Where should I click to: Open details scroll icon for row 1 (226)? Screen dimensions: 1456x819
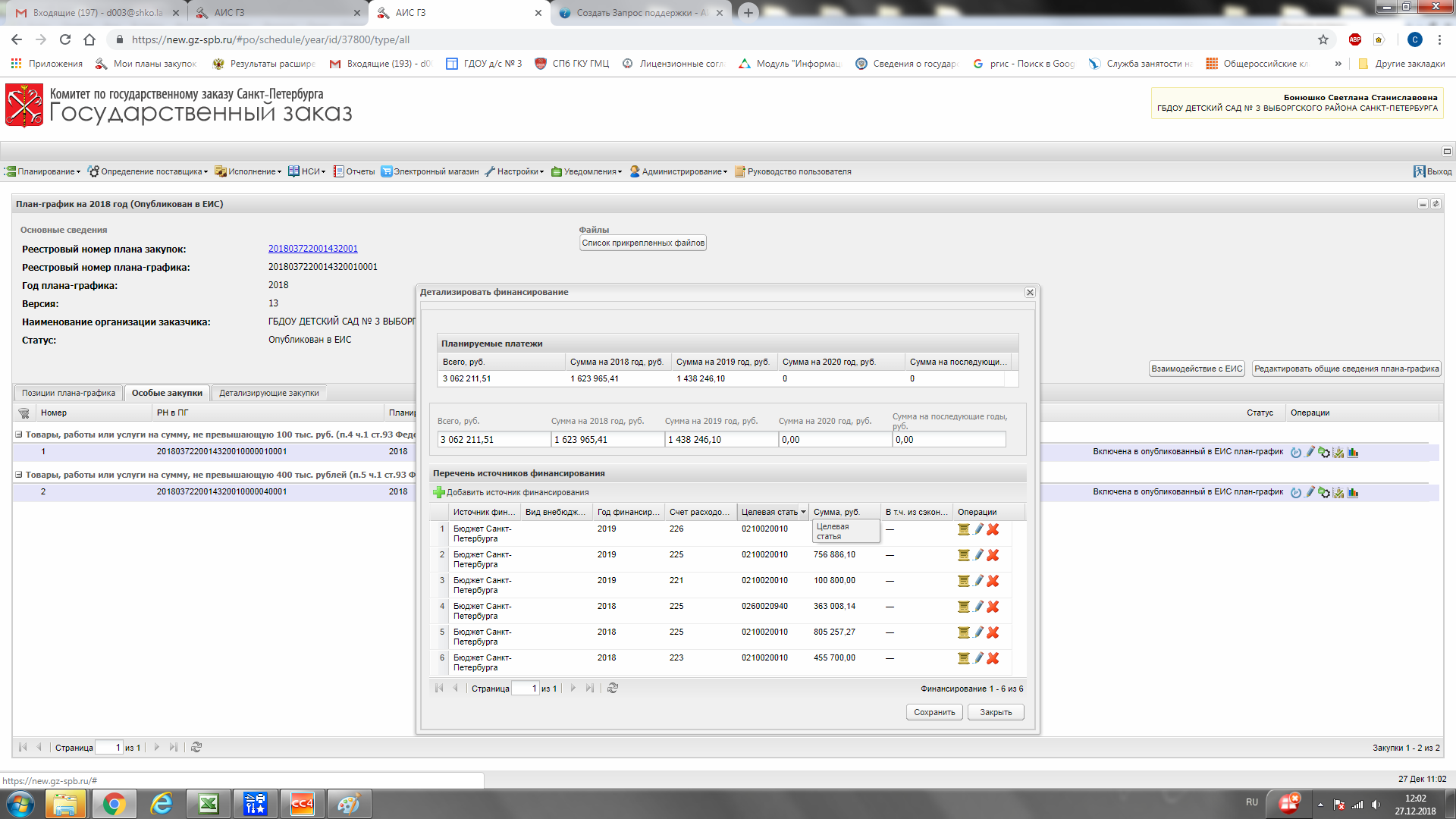coord(963,529)
